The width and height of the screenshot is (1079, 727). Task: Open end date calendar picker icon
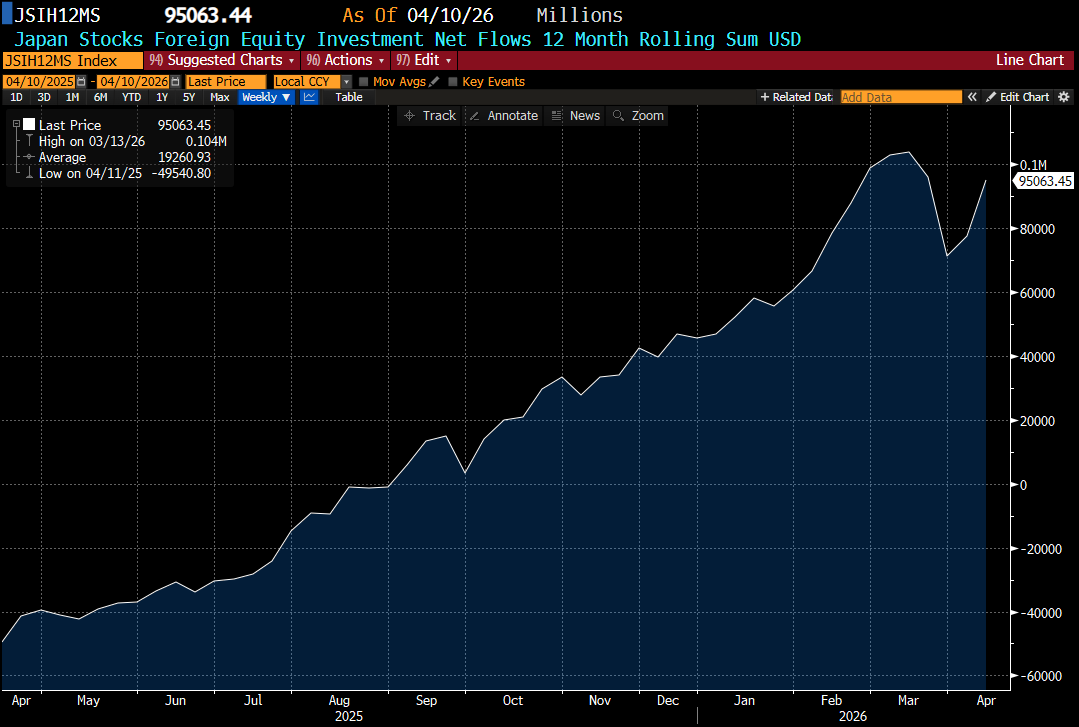coord(175,81)
